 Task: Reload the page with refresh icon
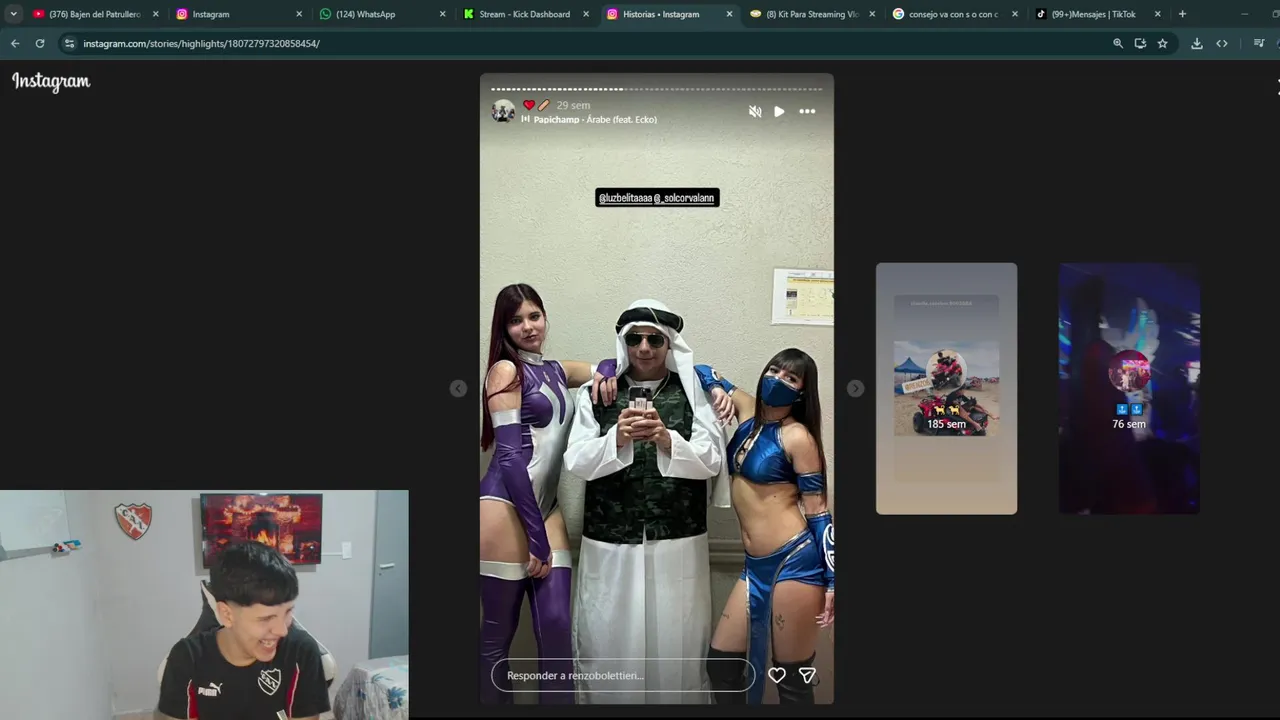tap(40, 43)
